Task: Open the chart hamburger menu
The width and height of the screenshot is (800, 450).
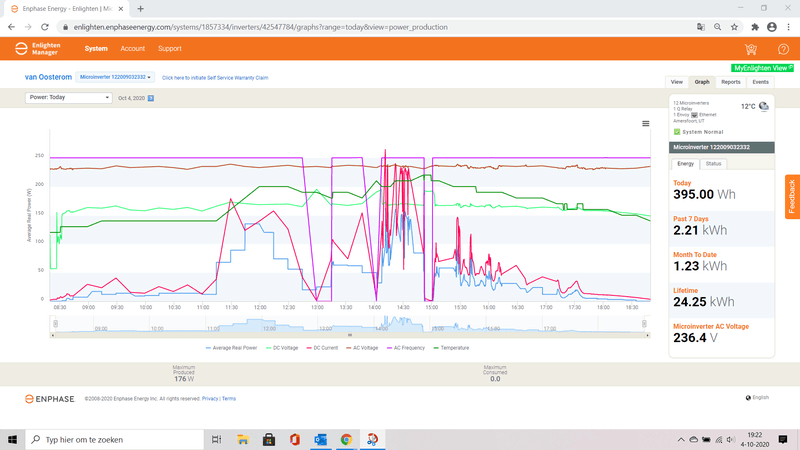Action: click(645, 123)
